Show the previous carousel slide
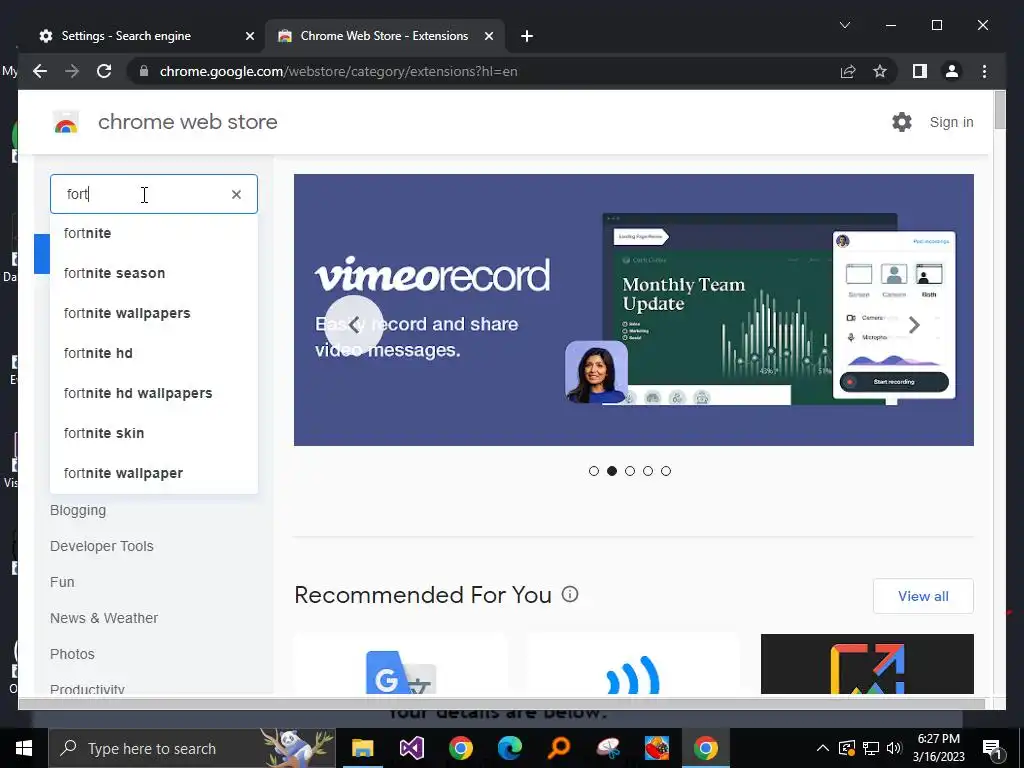The height and width of the screenshot is (768, 1024). [x=354, y=325]
